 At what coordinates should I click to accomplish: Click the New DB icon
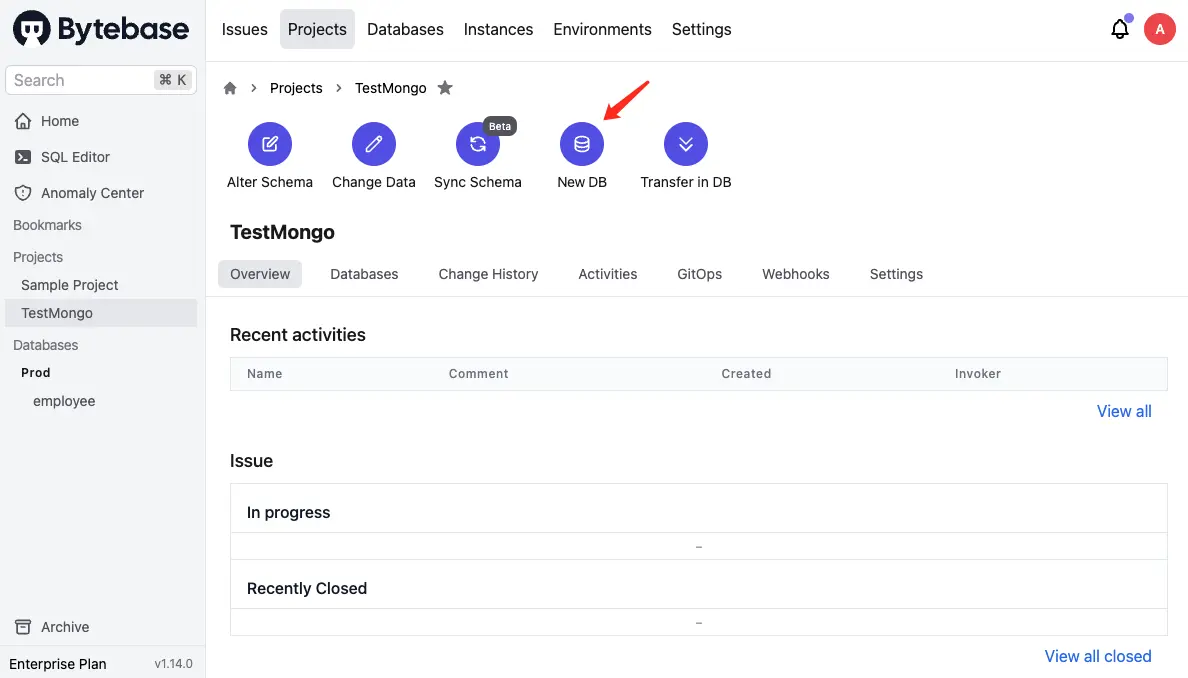click(582, 144)
